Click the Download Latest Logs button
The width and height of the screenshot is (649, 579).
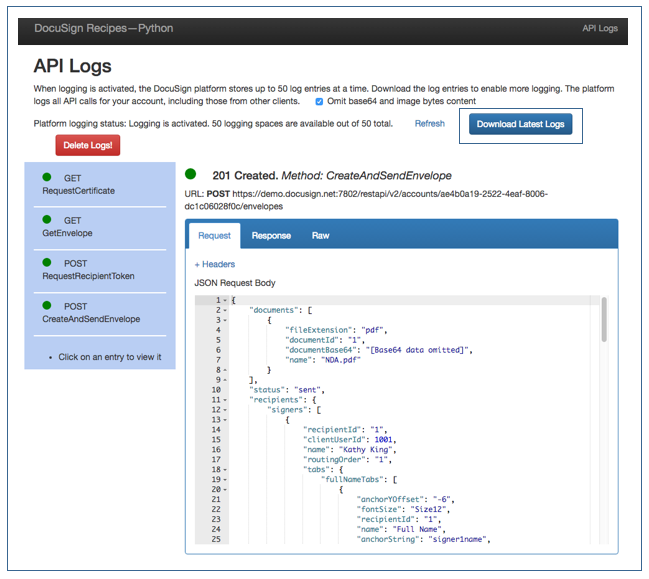[x=520, y=124]
